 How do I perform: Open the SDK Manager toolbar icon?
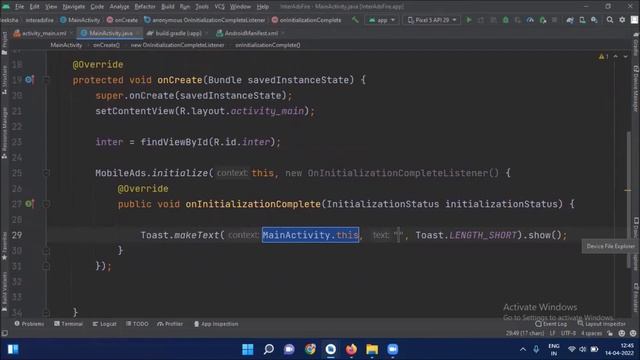[594, 20]
